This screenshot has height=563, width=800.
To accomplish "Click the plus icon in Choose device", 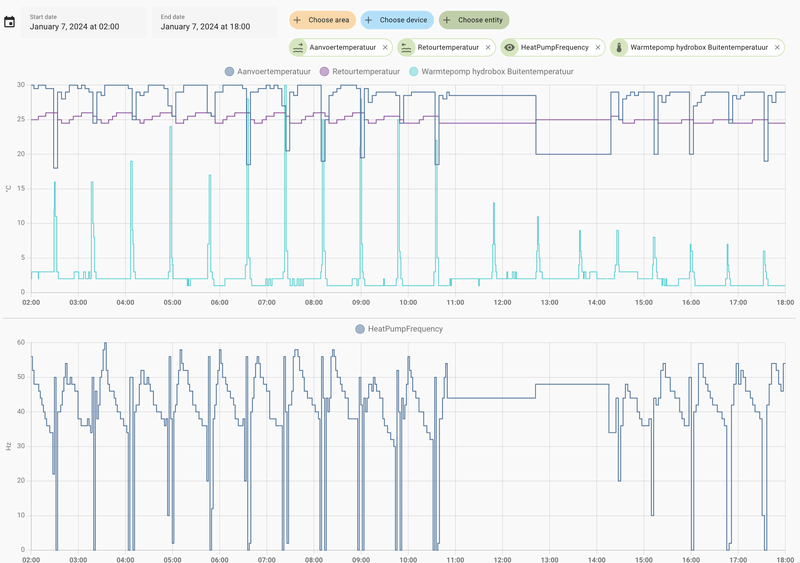I will [368, 20].
